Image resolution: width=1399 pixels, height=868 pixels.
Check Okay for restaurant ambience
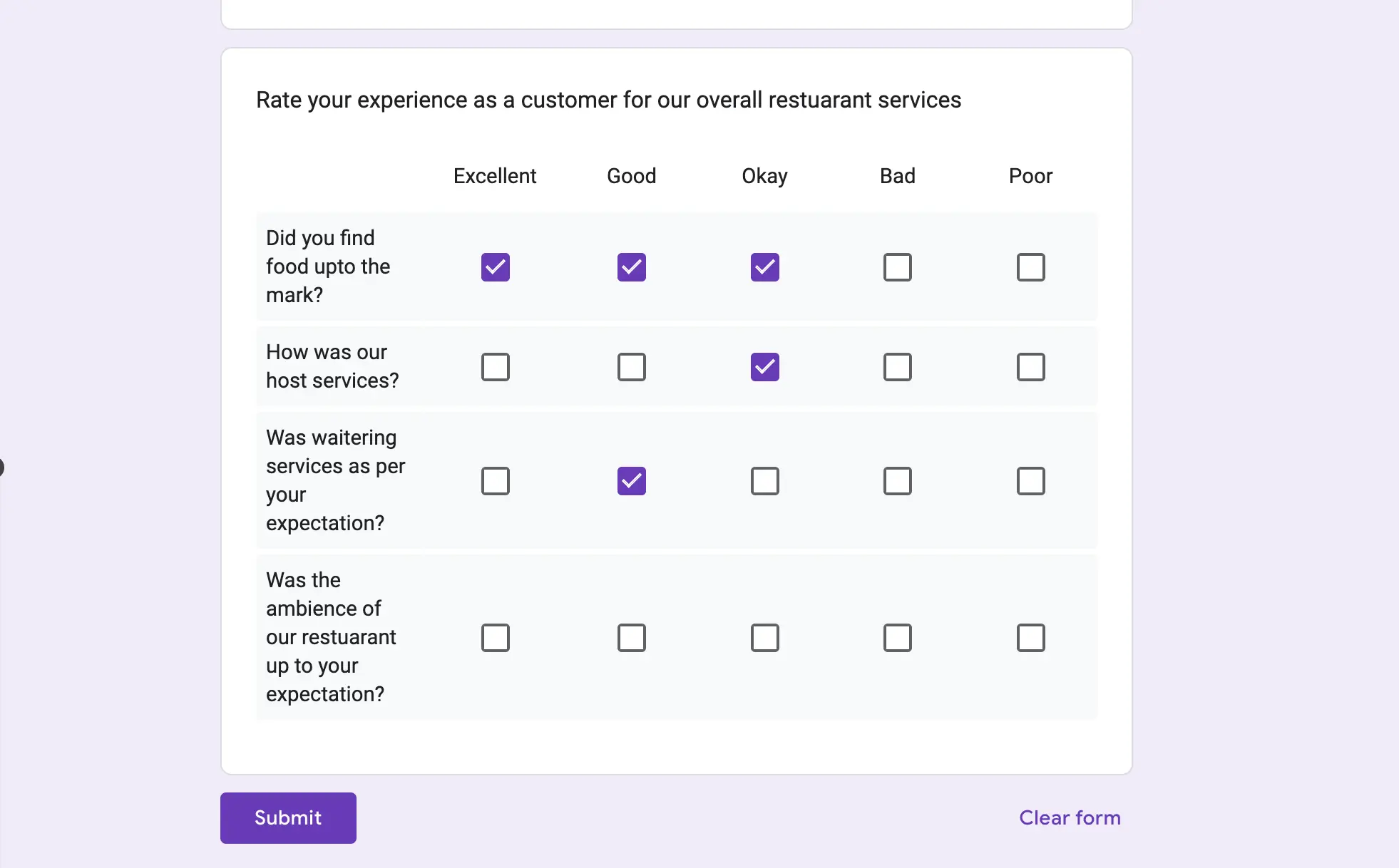click(x=764, y=637)
